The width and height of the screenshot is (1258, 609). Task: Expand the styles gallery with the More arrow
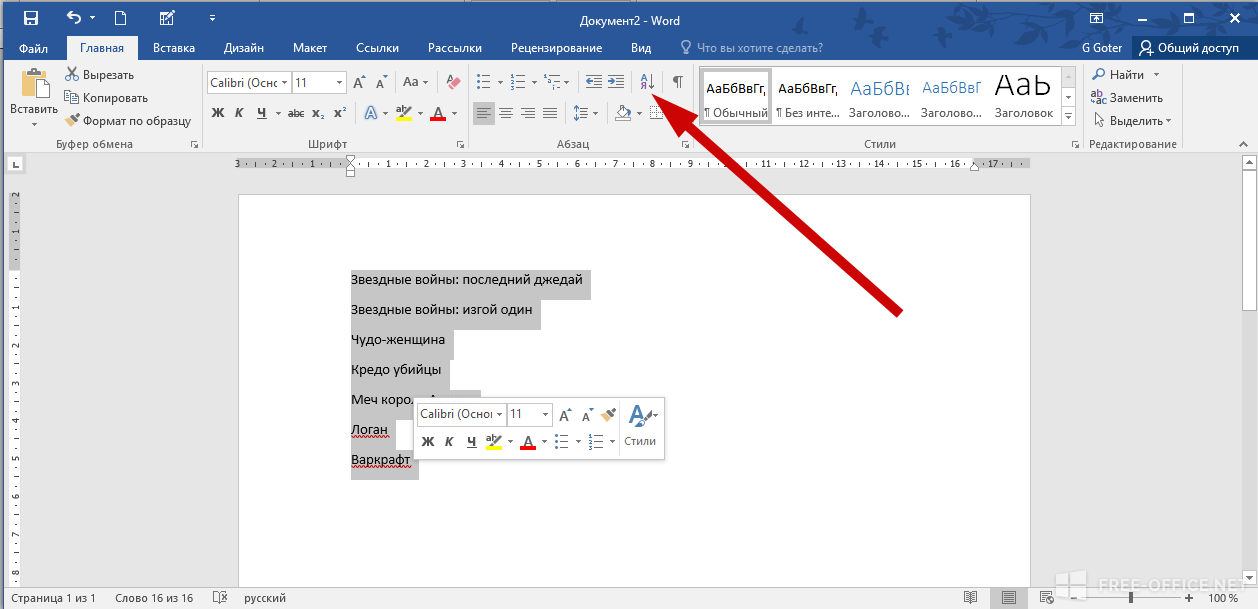(x=1069, y=117)
